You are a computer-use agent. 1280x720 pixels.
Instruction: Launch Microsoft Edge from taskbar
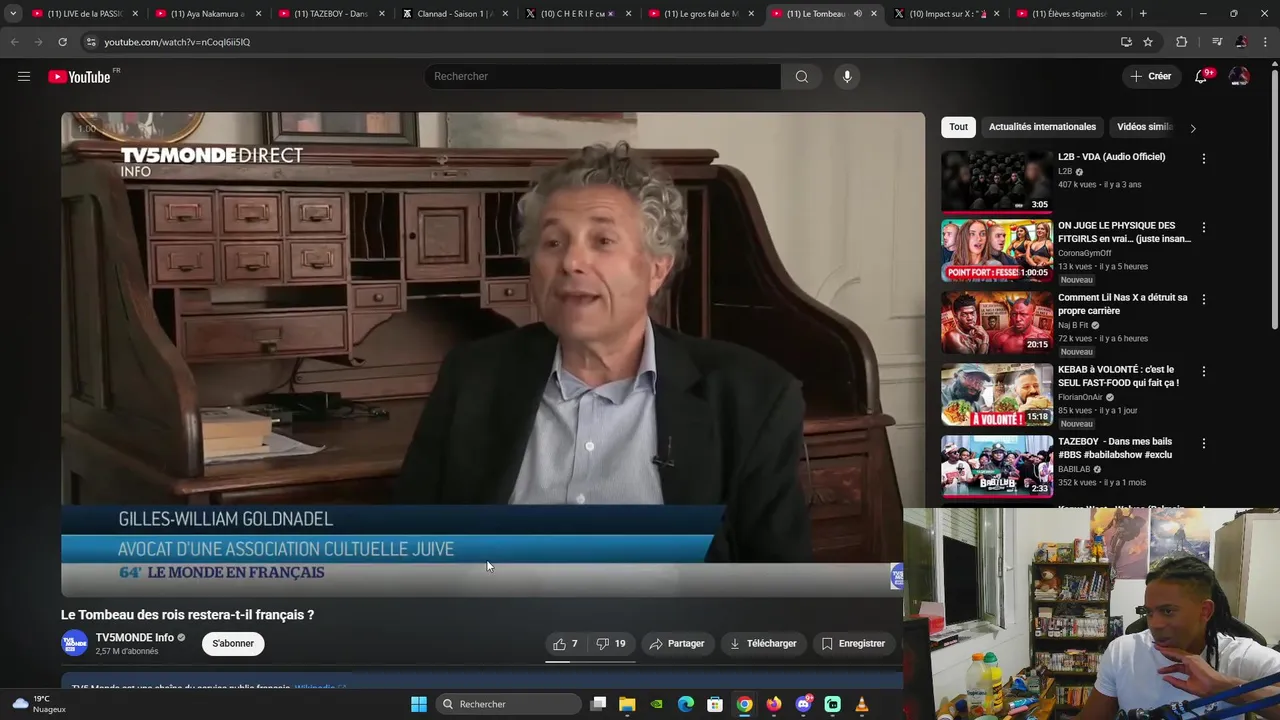686,704
